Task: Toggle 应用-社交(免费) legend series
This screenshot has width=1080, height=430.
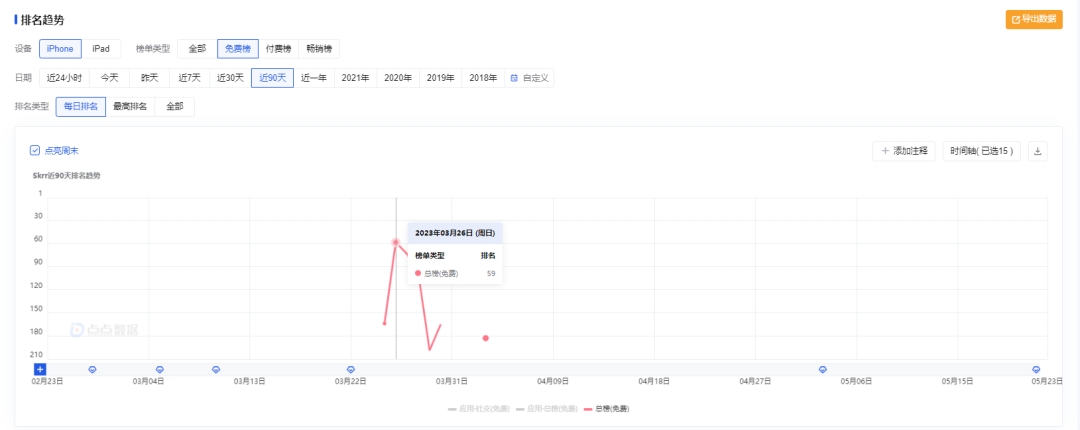Action: coord(478,409)
